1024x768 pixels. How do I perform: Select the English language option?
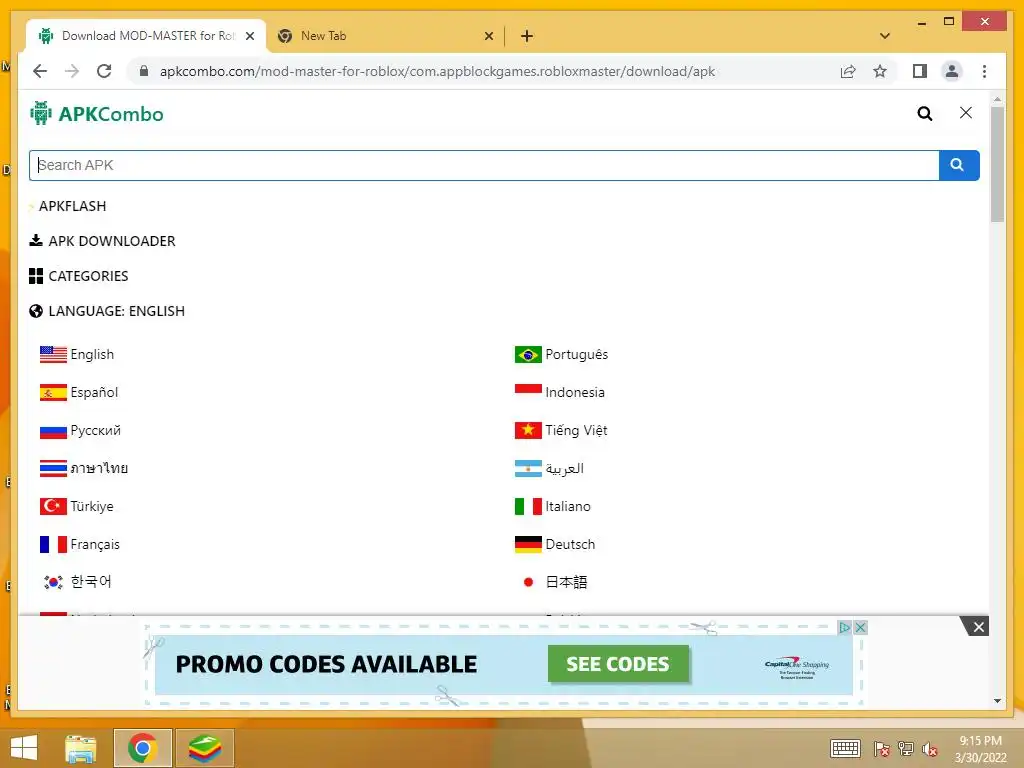77,355
